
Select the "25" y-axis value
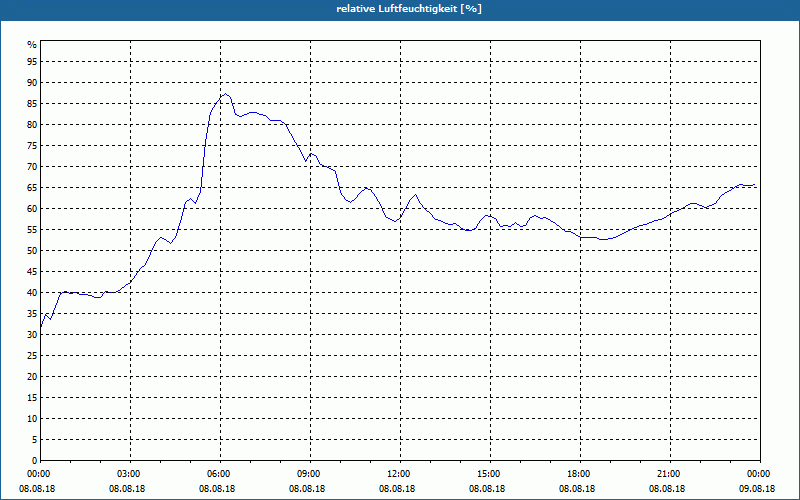tap(32, 356)
